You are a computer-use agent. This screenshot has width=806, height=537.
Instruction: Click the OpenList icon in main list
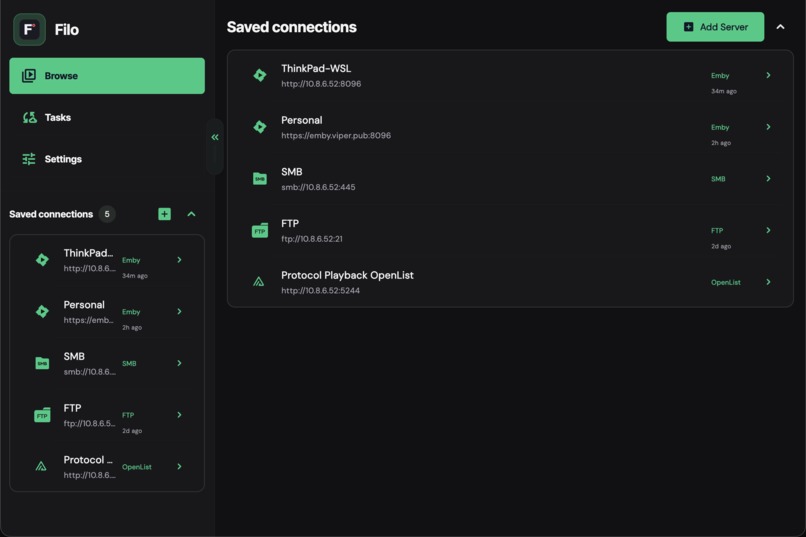pyautogui.click(x=259, y=282)
